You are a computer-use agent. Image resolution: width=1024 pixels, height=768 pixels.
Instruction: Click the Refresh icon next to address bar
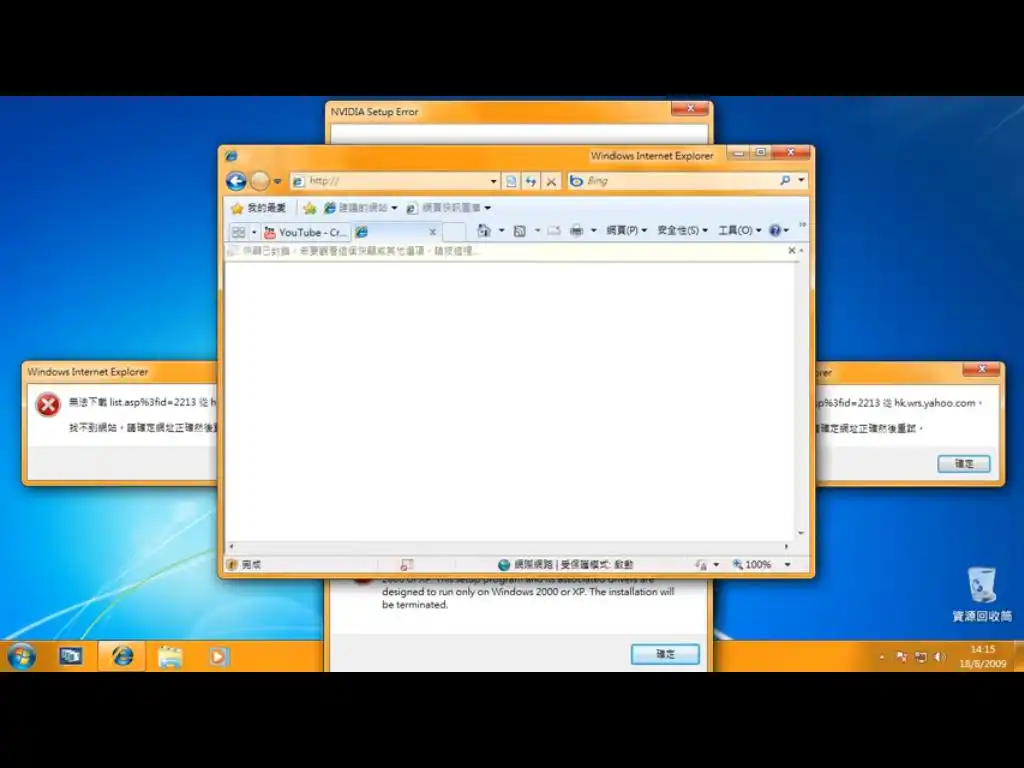pyautogui.click(x=531, y=181)
